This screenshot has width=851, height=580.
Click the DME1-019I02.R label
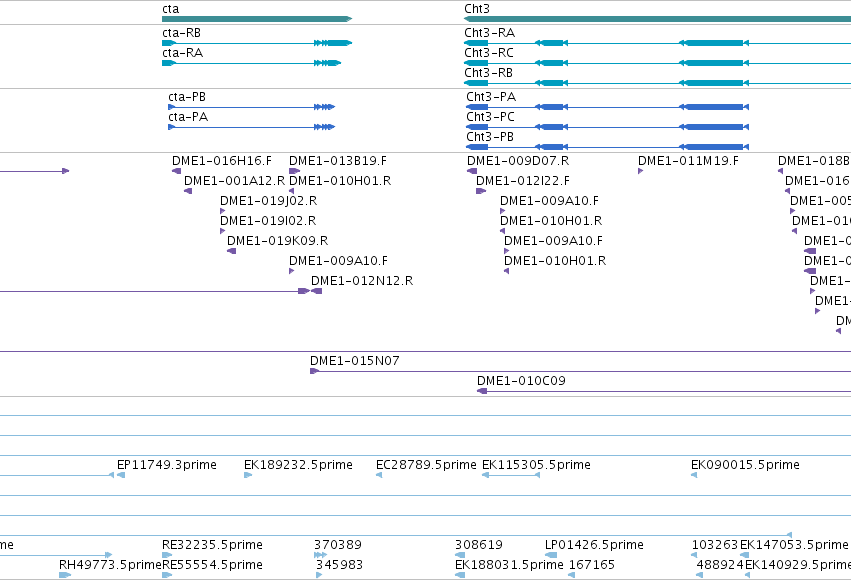[x=268, y=221]
